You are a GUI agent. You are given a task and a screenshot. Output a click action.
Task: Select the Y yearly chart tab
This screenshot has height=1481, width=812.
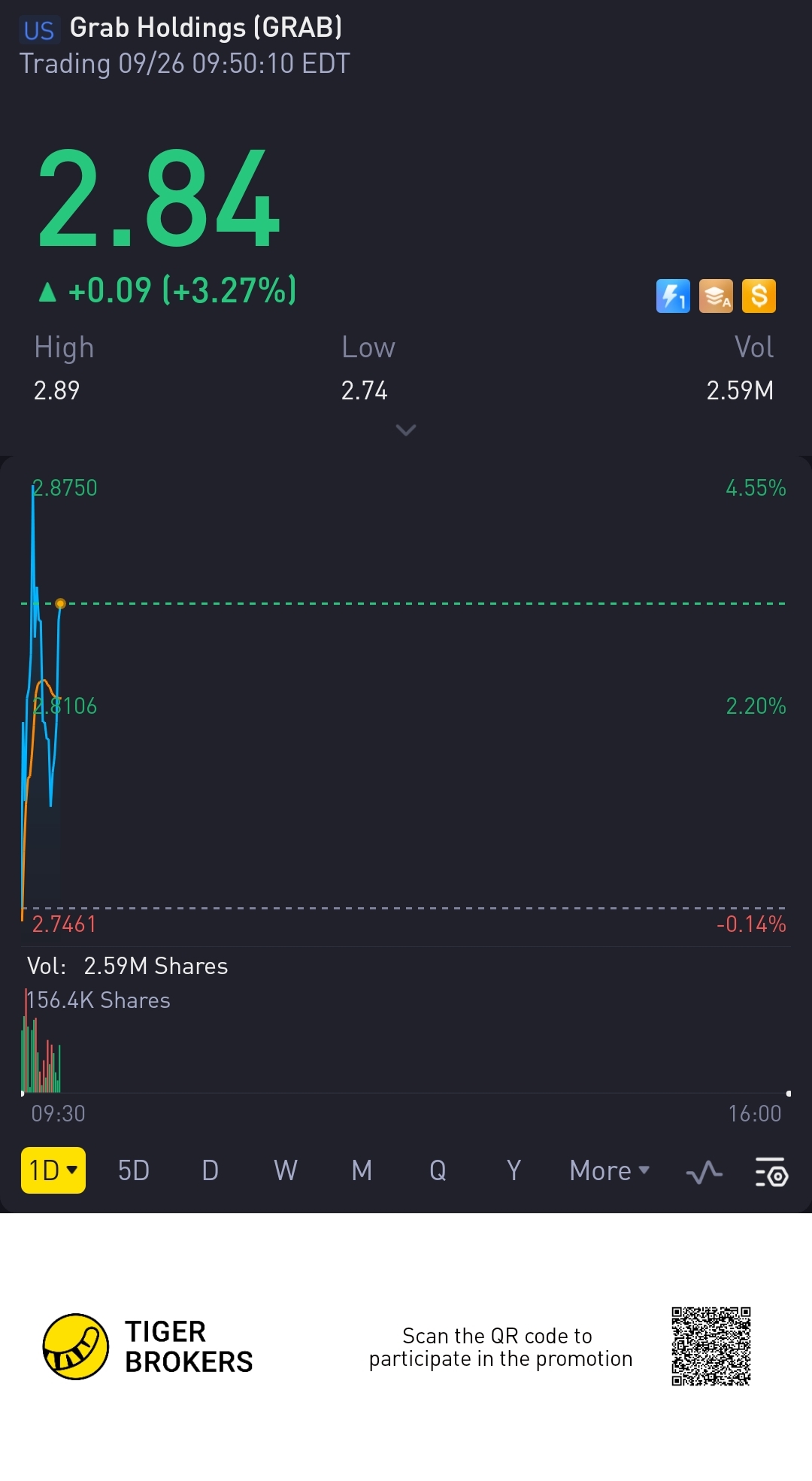coord(514,1171)
